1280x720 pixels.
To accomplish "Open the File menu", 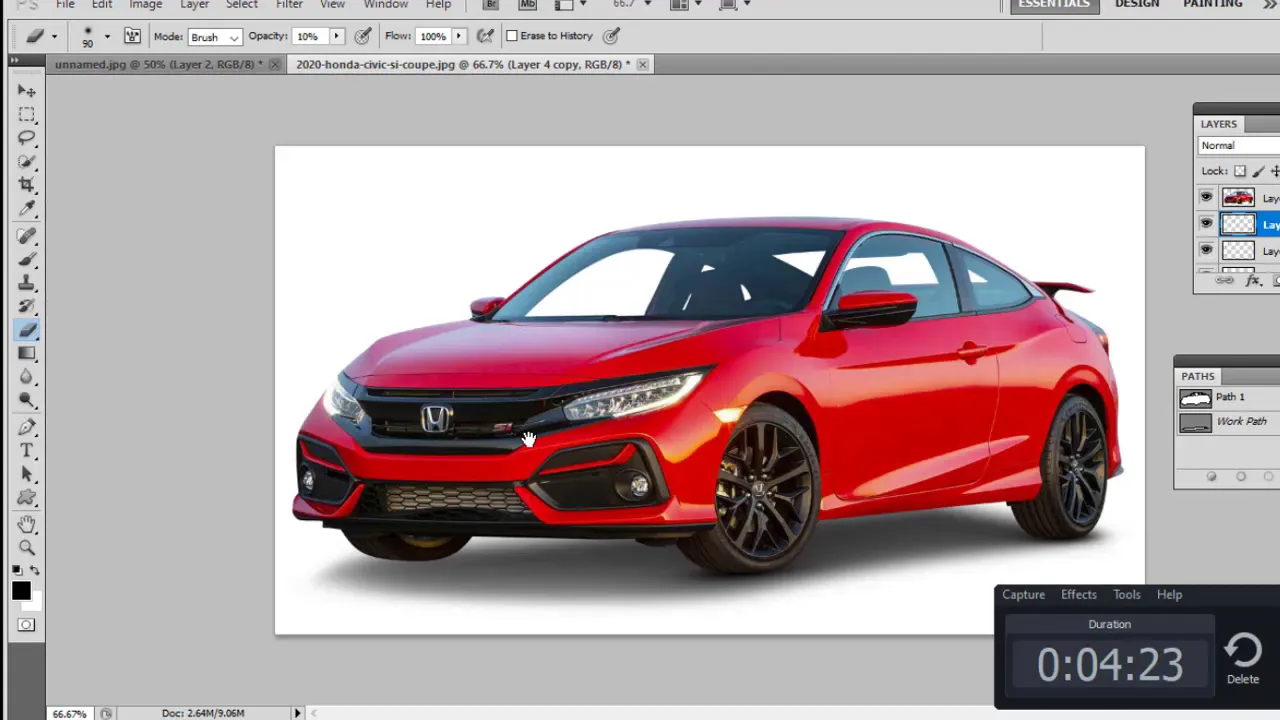I will (x=65, y=5).
